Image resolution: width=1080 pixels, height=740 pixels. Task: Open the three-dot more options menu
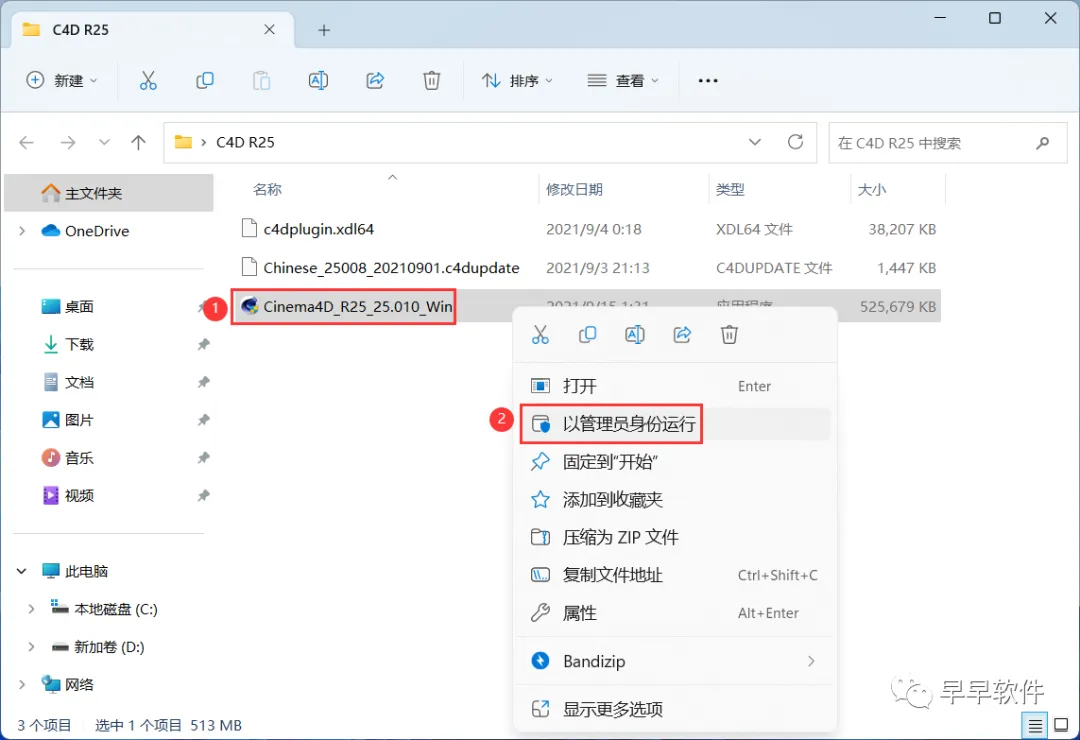[x=707, y=81]
